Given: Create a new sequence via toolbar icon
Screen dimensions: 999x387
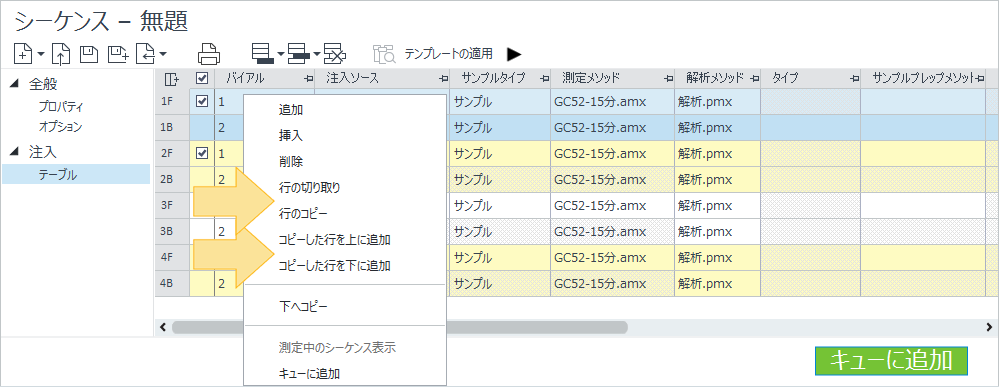Looking at the screenshot, I should pyautogui.click(x=24, y=54).
